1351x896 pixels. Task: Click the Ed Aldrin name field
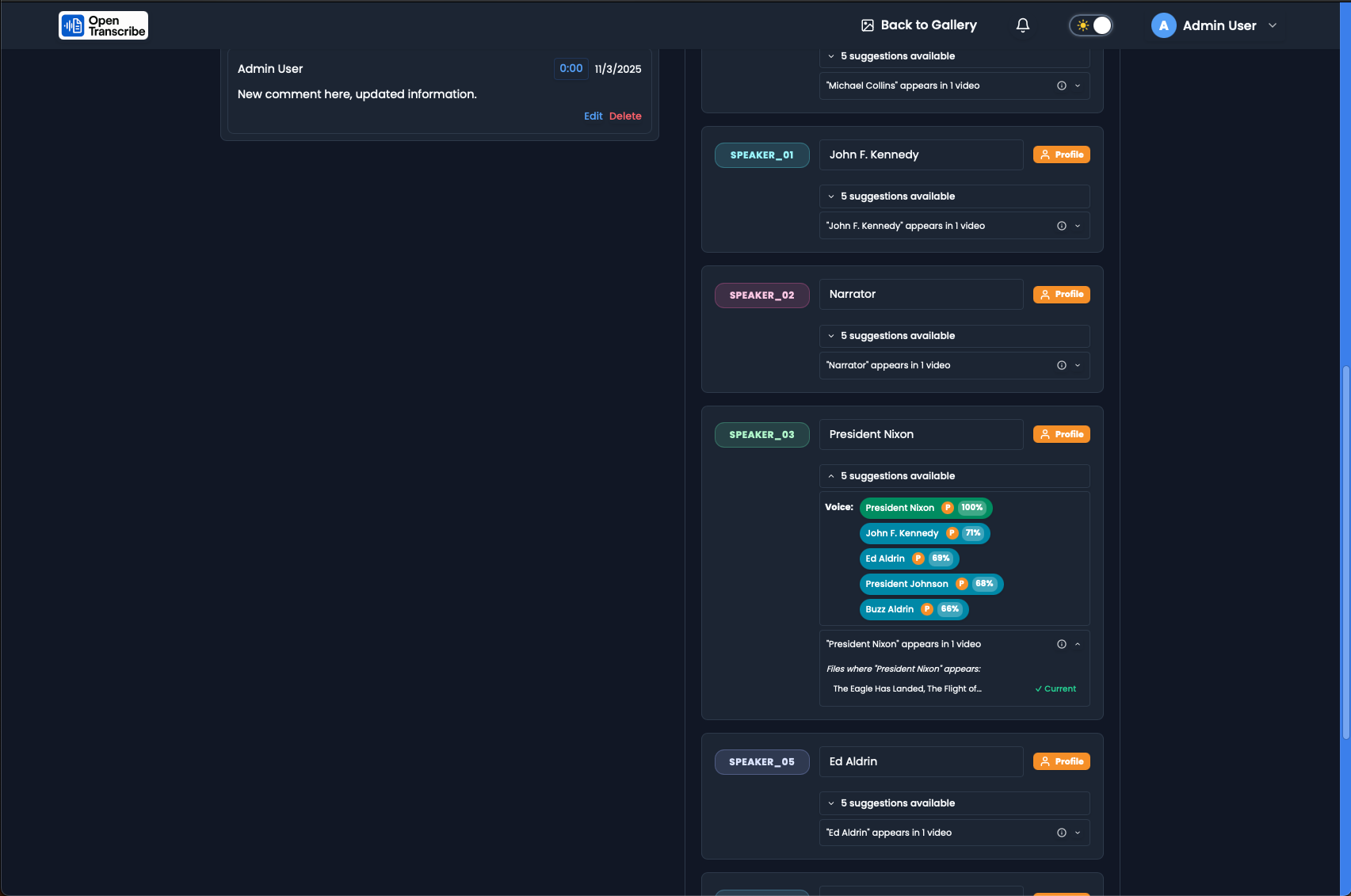click(922, 761)
